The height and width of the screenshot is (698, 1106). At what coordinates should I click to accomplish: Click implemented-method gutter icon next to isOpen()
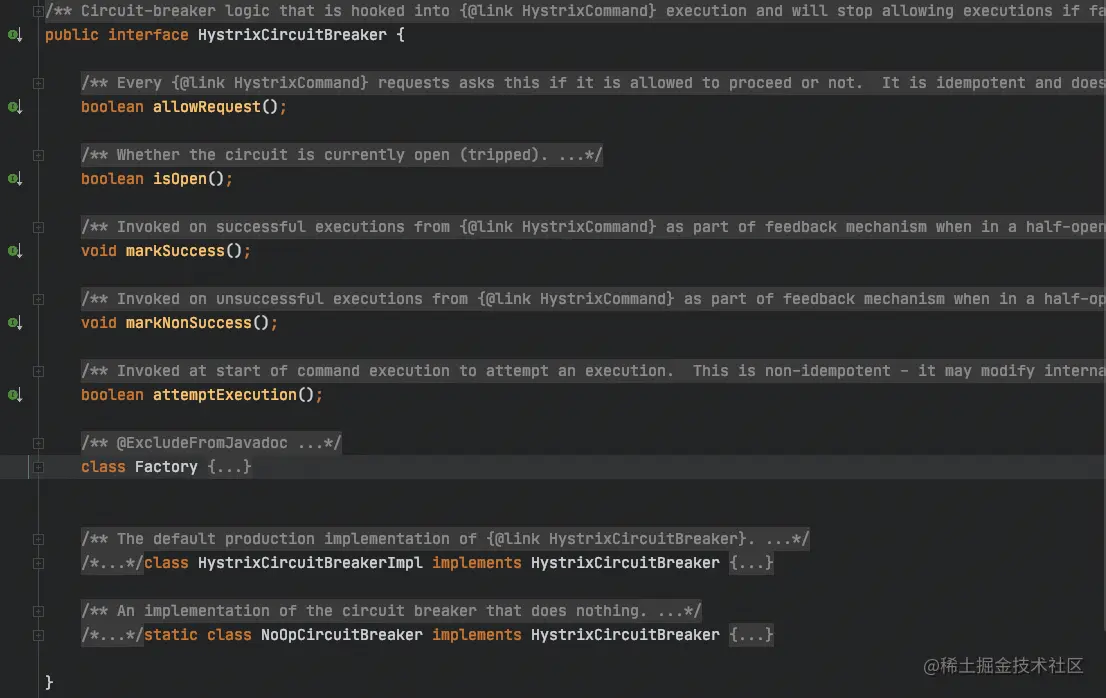tap(15, 178)
